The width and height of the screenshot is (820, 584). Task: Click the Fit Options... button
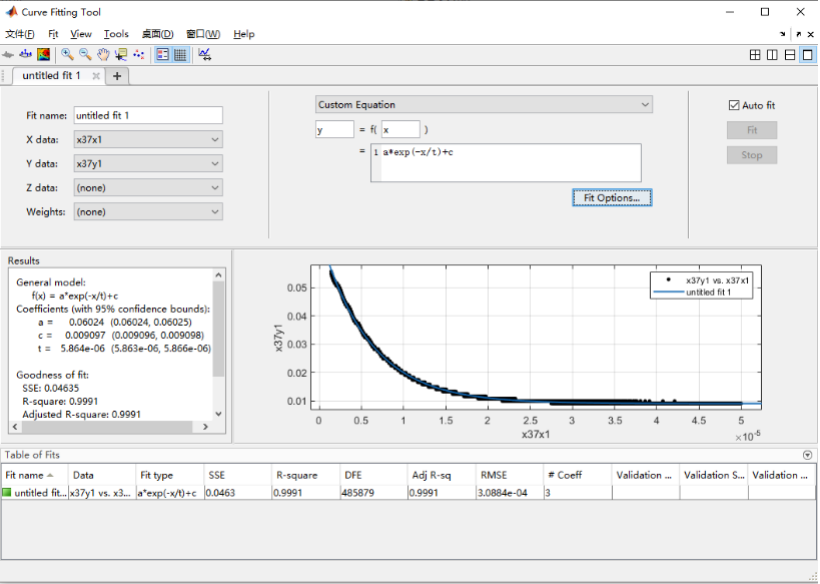coord(612,198)
